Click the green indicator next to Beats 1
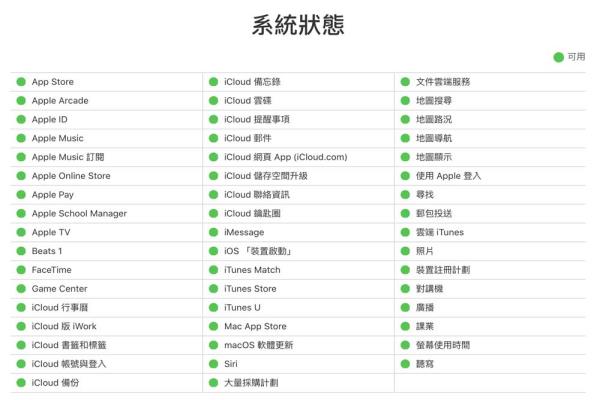 point(21,251)
